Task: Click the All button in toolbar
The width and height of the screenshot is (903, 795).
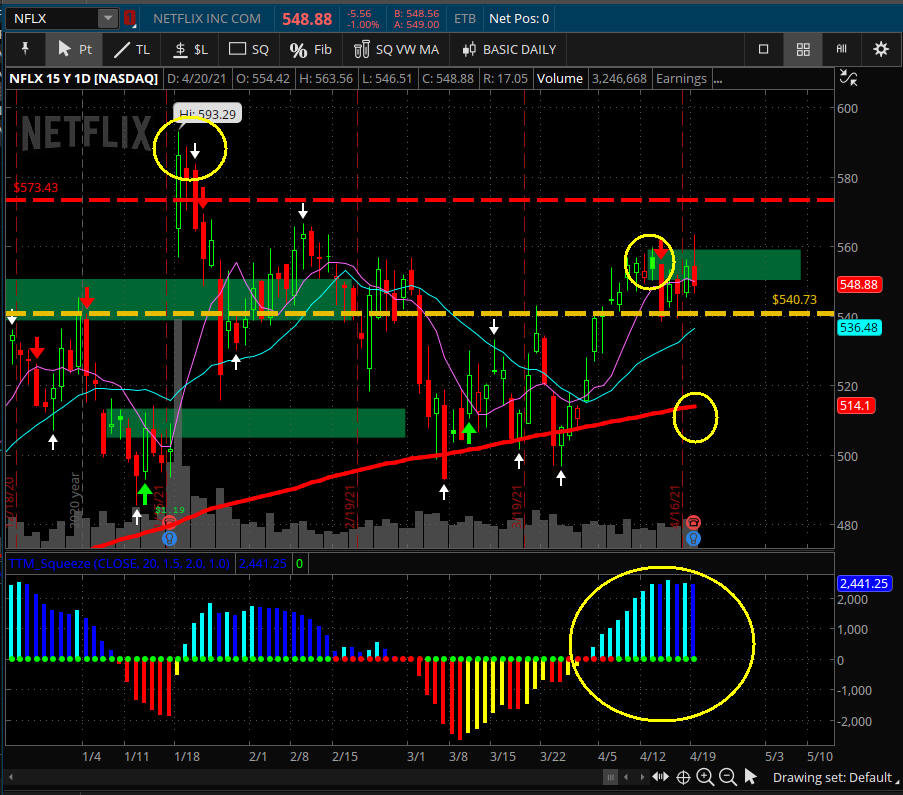Action: click(x=841, y=49)
